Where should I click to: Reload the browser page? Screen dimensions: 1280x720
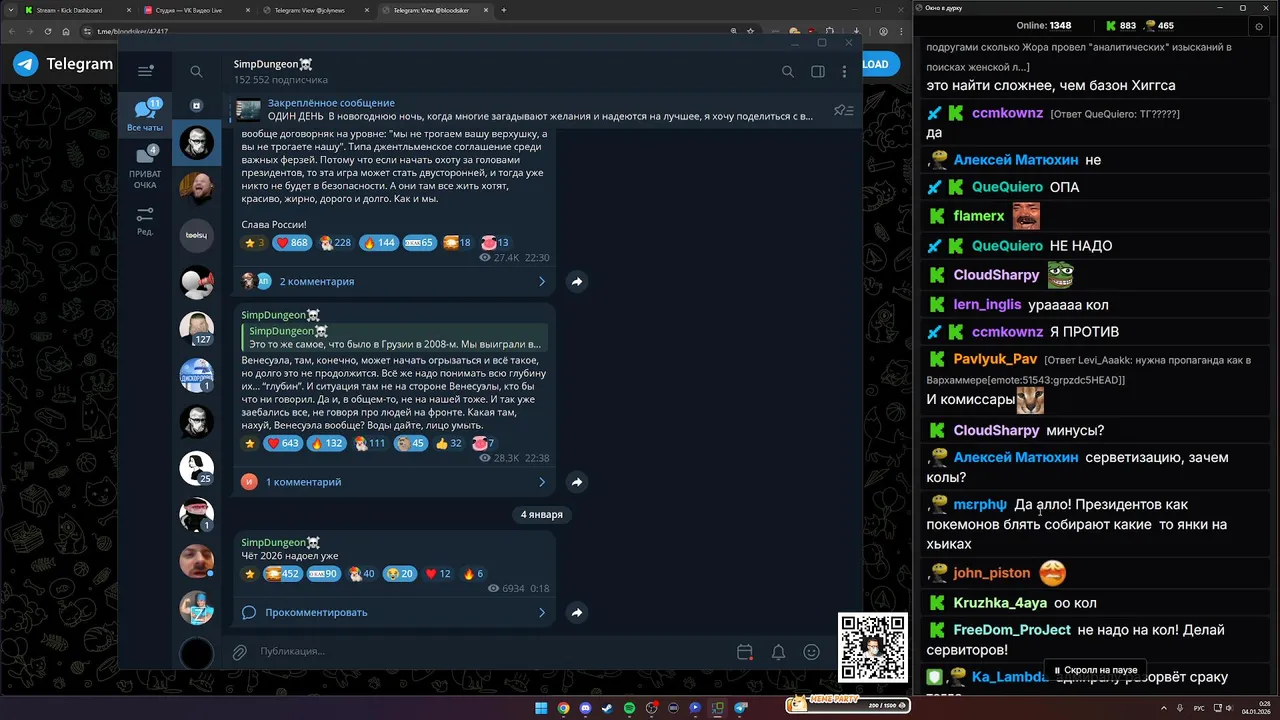coord(47,31)
